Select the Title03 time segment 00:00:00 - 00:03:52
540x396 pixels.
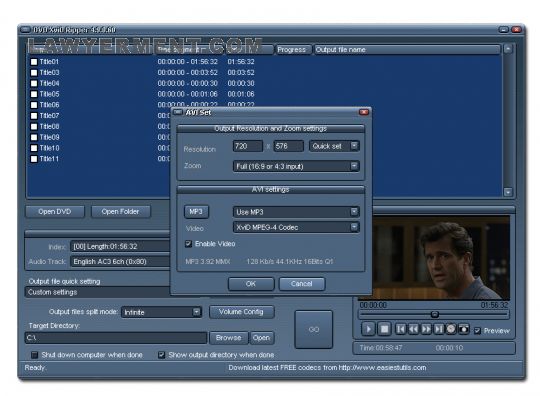[188, 73]
